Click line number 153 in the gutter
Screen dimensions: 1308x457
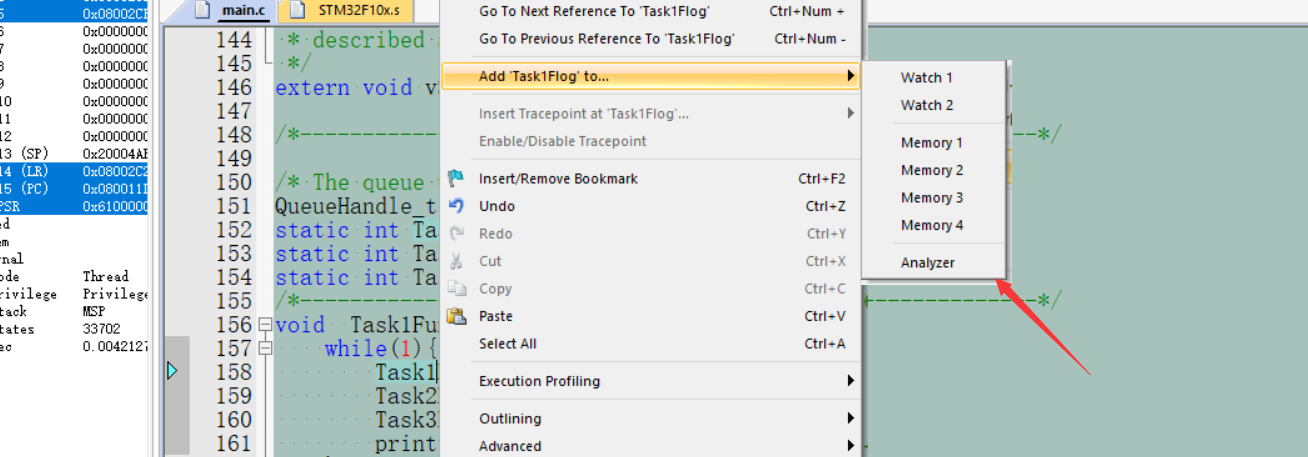point(234,254)
